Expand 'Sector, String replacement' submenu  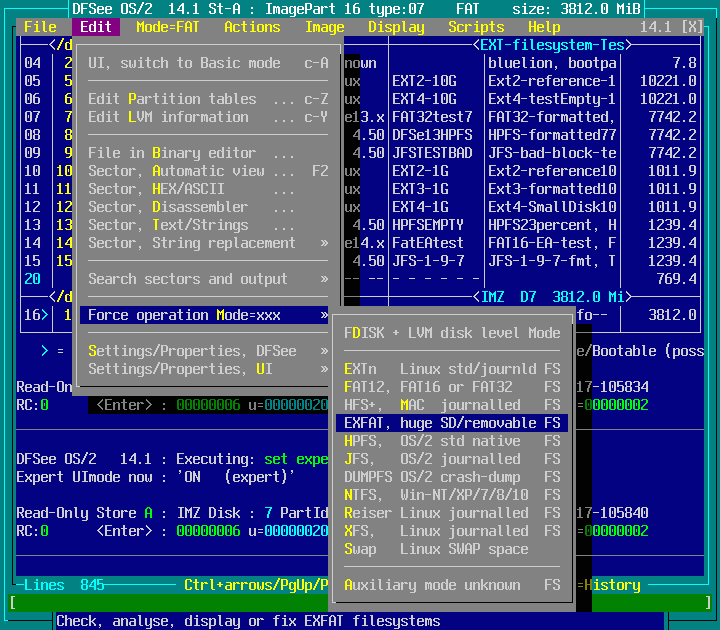tap(208, 242)
